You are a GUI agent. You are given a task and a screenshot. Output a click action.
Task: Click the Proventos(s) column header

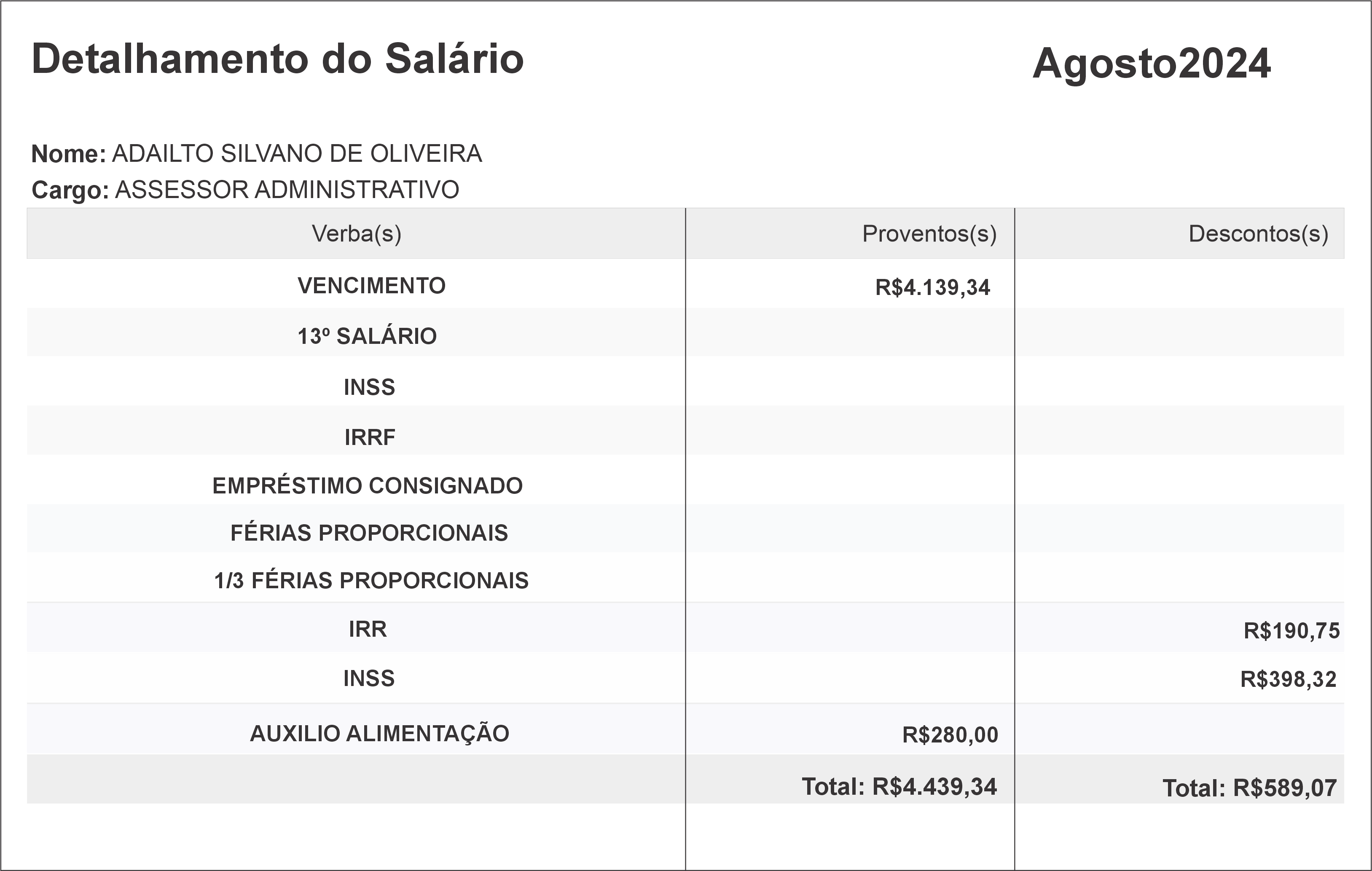point(929,233)
